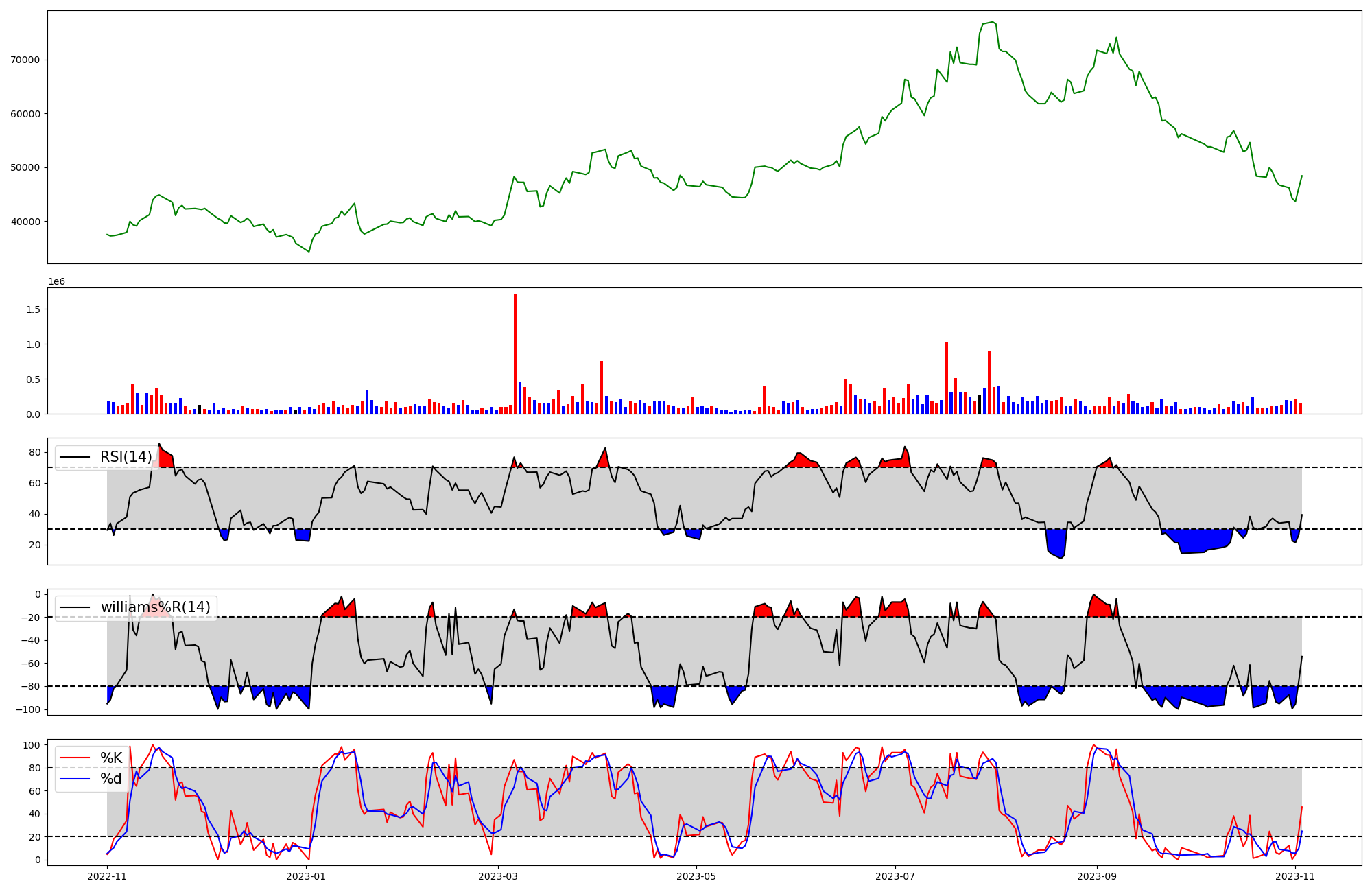
Task: Click the black RSI(14) legend line swatch
Action: [x=75, y=457]
